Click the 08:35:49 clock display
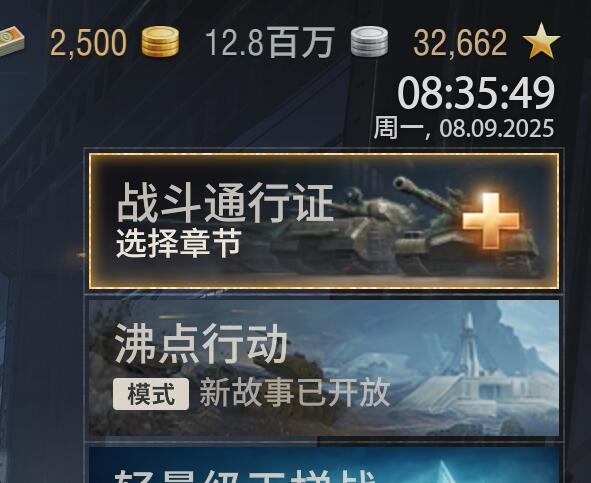 point(476,93)
